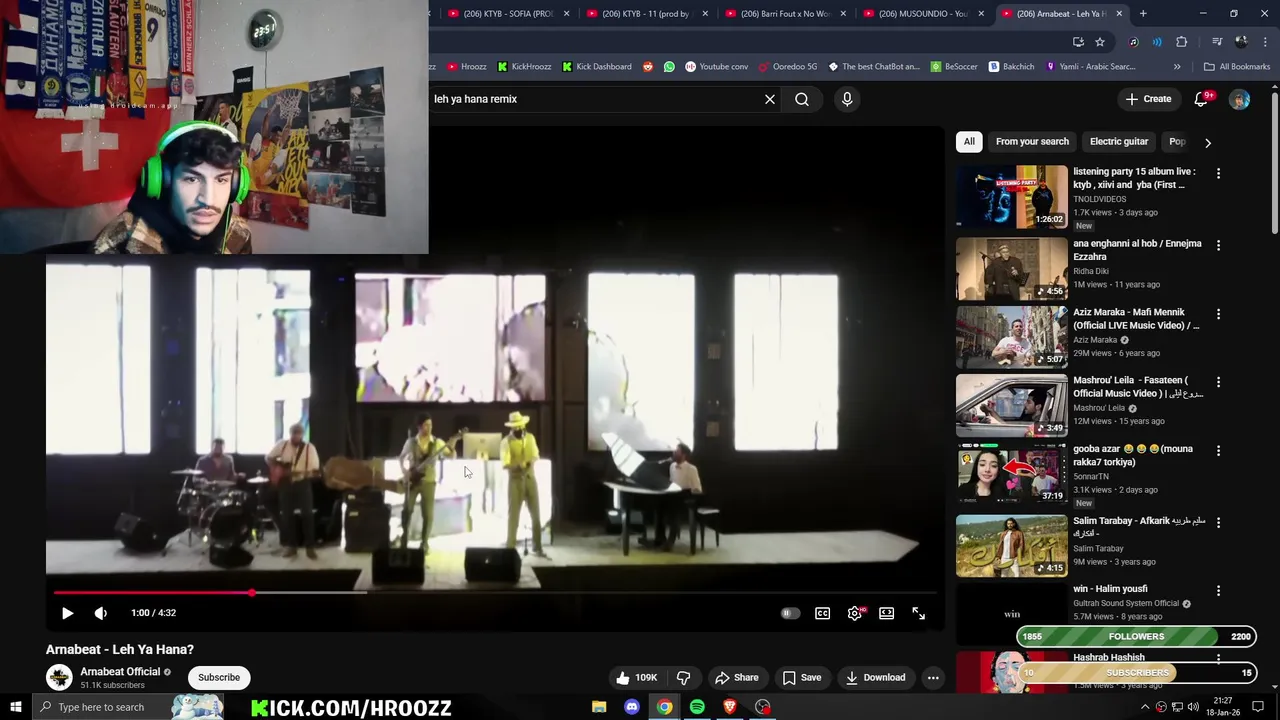Open options for Salim Tarabay Afkarik
Image resolution: width=1280 pixels, height=720 pixels.
(x=1218, y=522)
